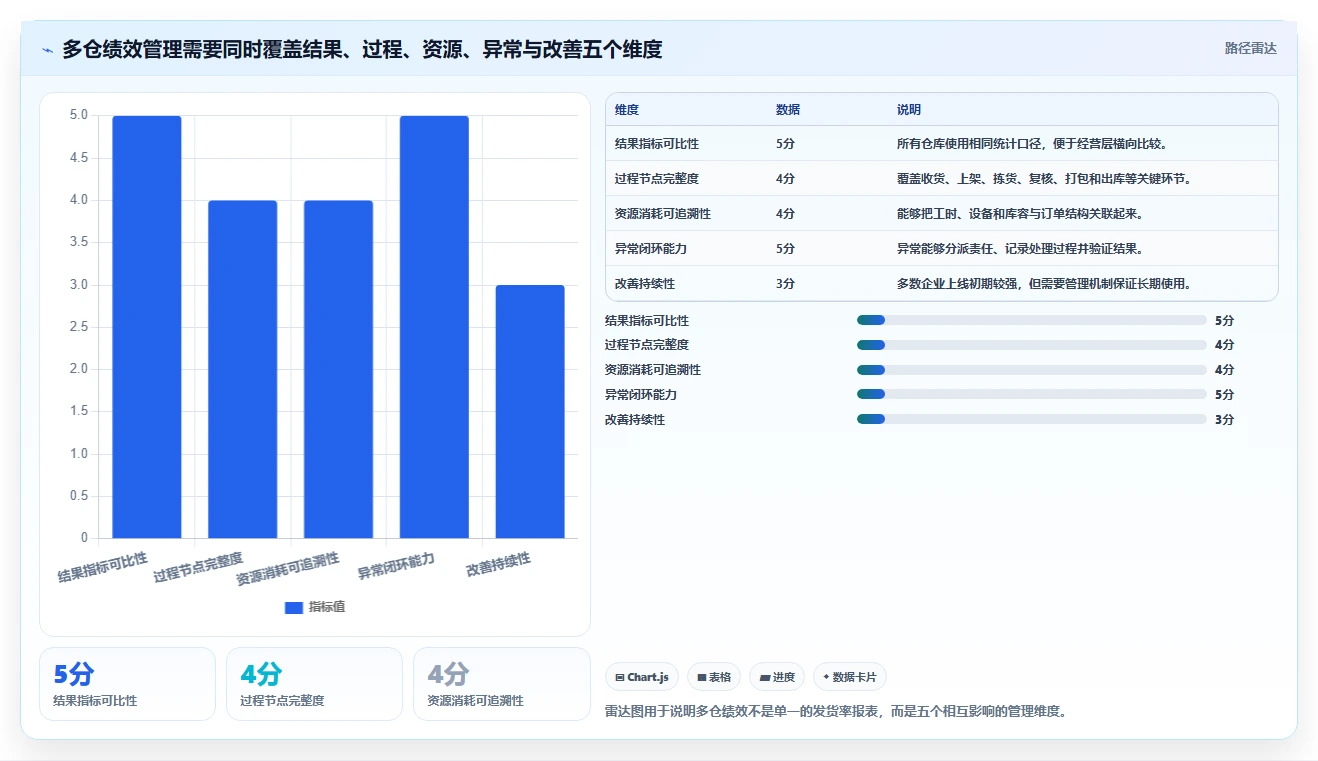Click the 改善持续性 bar in chart
The width and height of the screenshot is (1318, 761).
point(530,412)
